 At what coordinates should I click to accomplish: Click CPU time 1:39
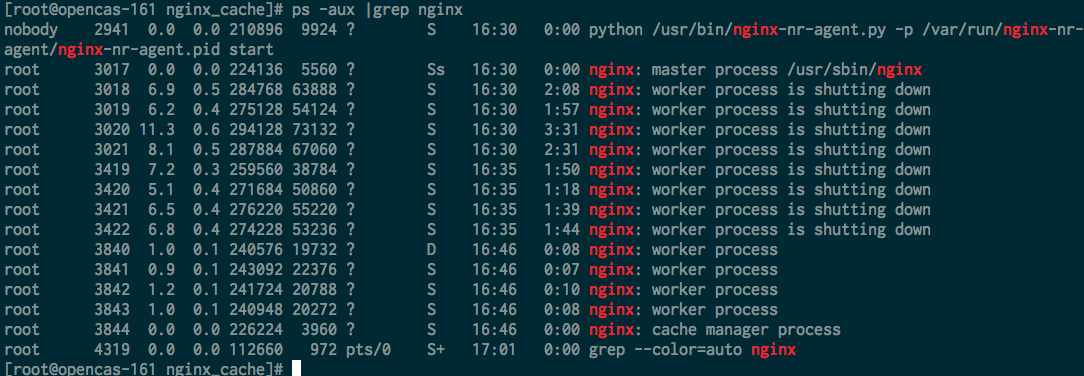point(562,209)
